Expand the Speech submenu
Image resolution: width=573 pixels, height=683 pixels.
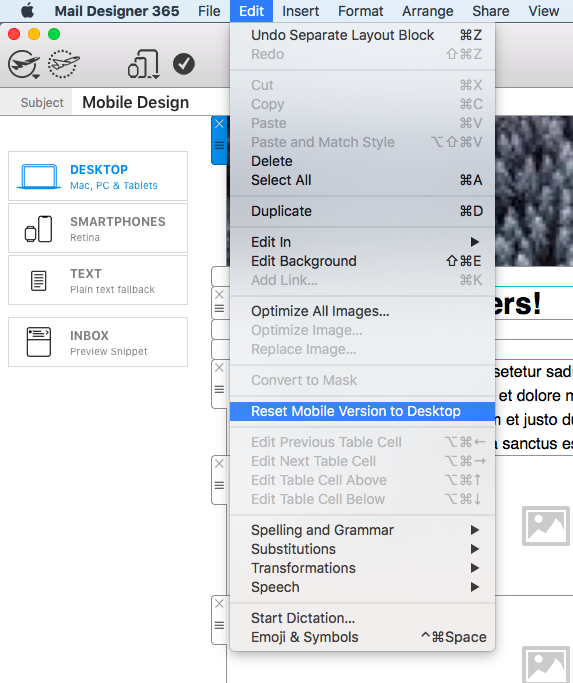pos(363,587)
